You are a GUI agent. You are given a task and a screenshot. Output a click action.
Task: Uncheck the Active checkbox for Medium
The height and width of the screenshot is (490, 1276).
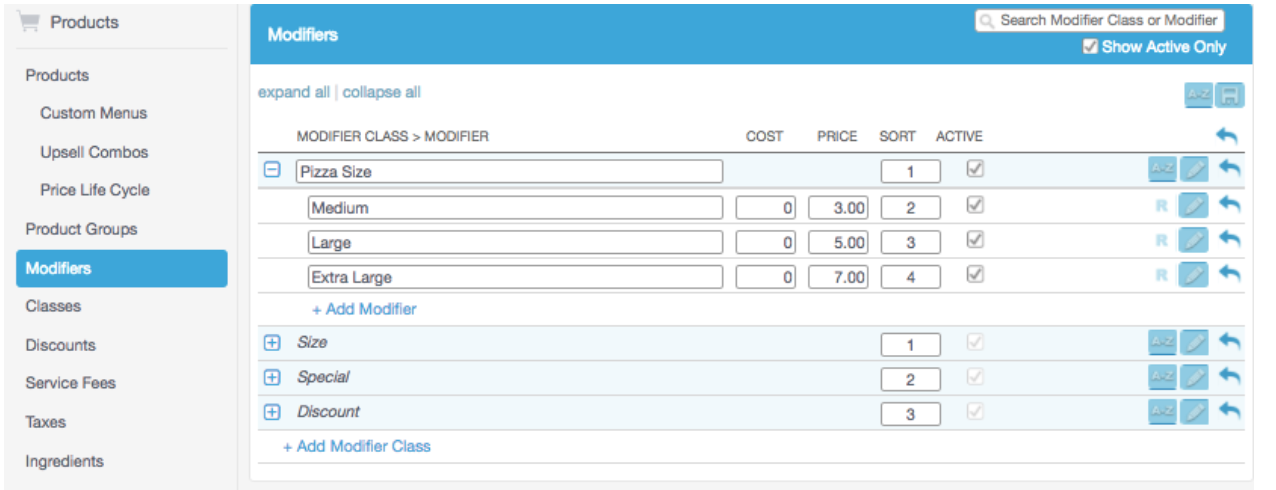click(976, 205)
